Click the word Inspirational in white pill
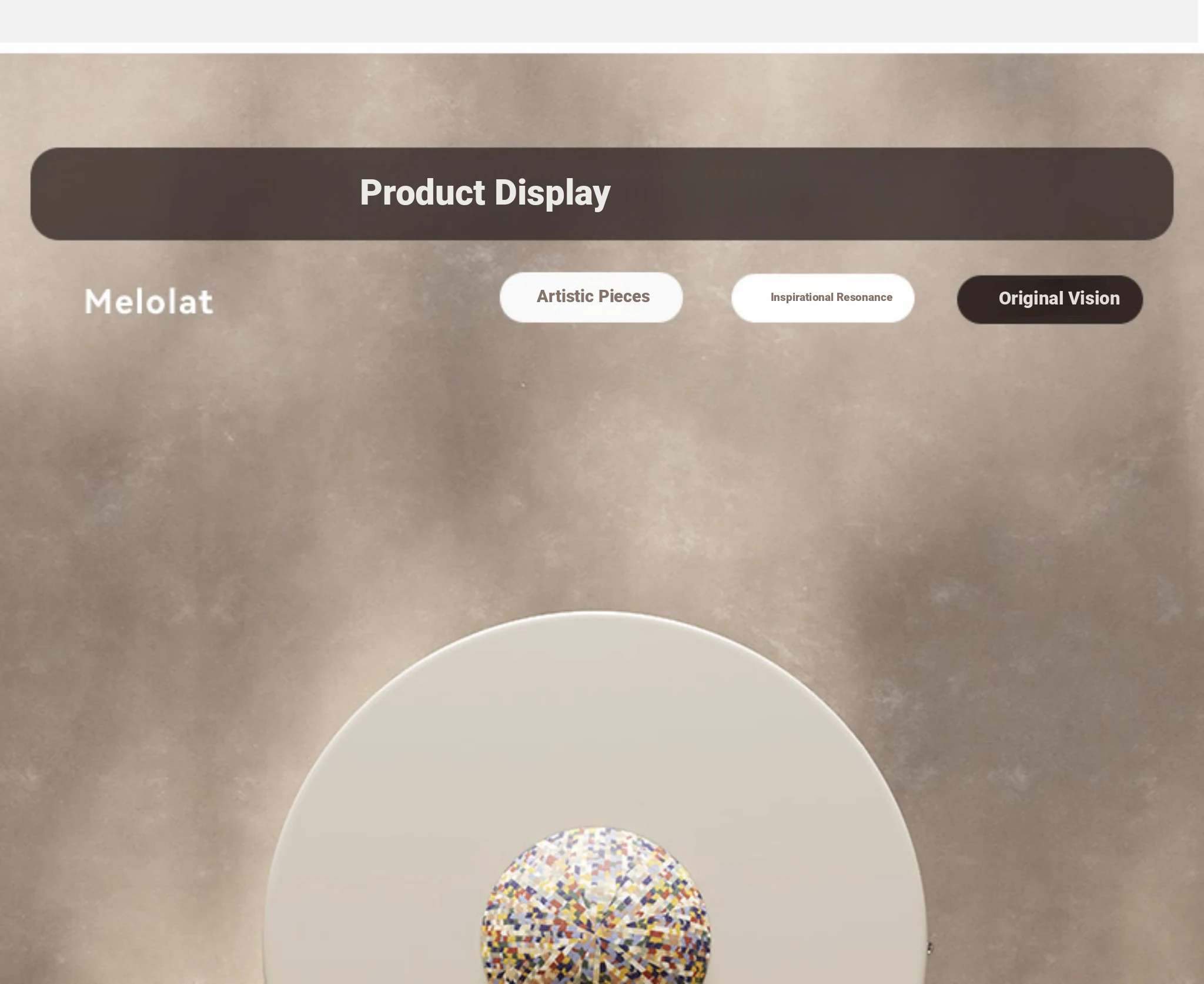The image size is (1204, 984). [802, 297]
